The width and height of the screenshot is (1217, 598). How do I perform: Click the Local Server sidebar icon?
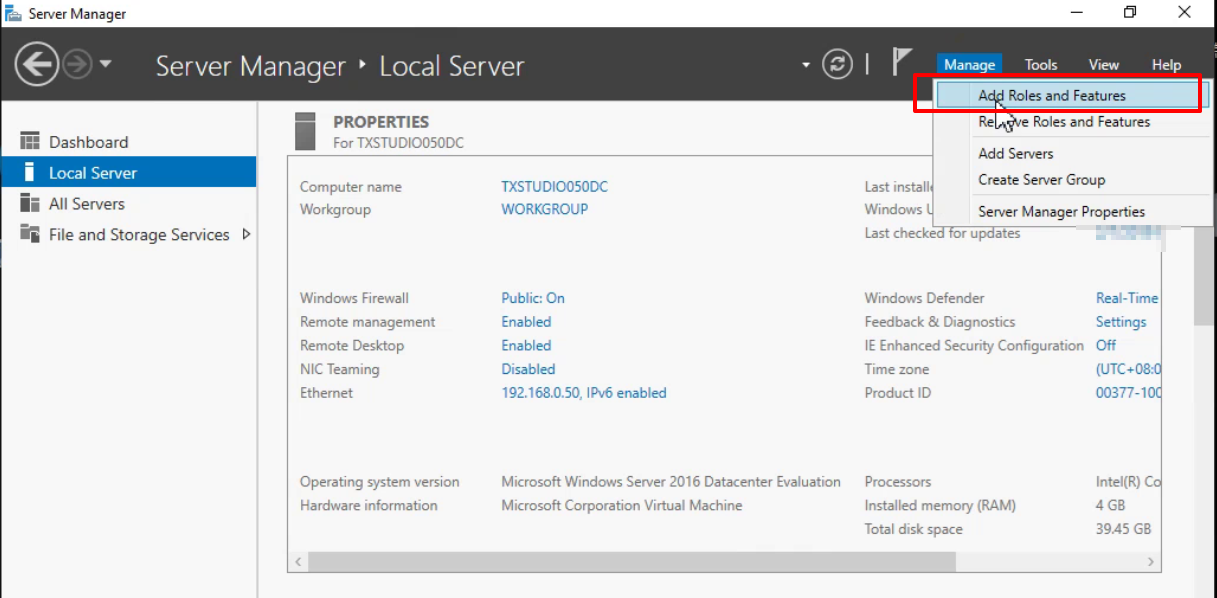(29, 172)
